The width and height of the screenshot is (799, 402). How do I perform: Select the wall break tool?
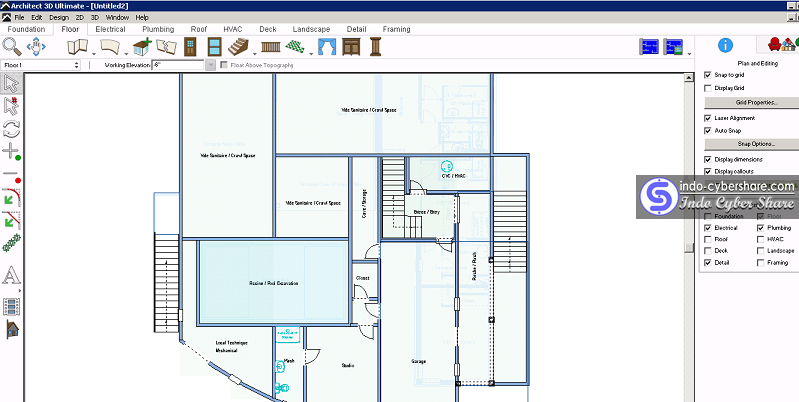click(166, 47)
